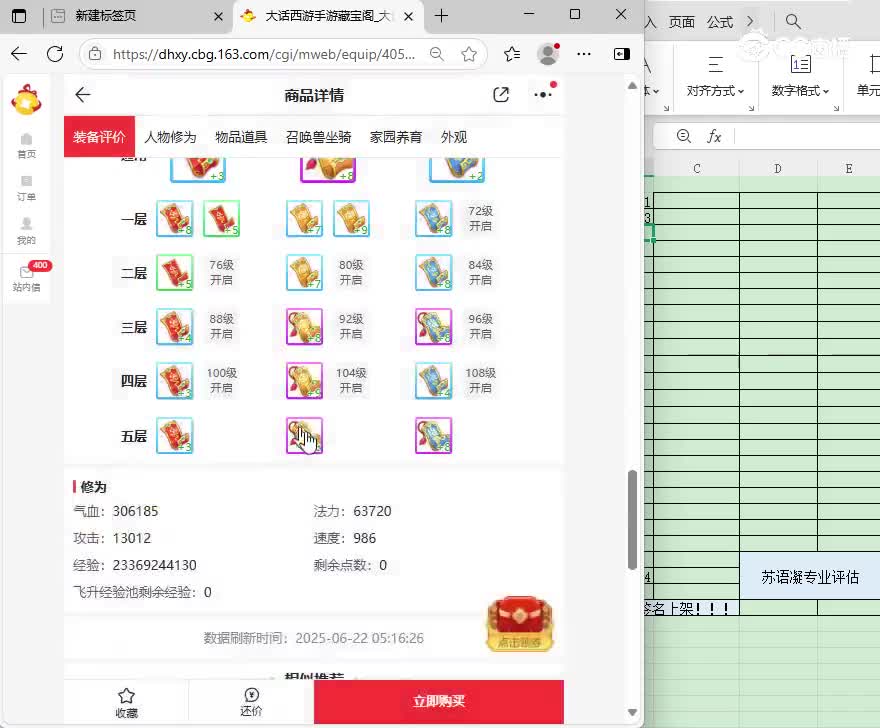
Task: Open browser settings and more menu
Action: click(x=584, y=54)
